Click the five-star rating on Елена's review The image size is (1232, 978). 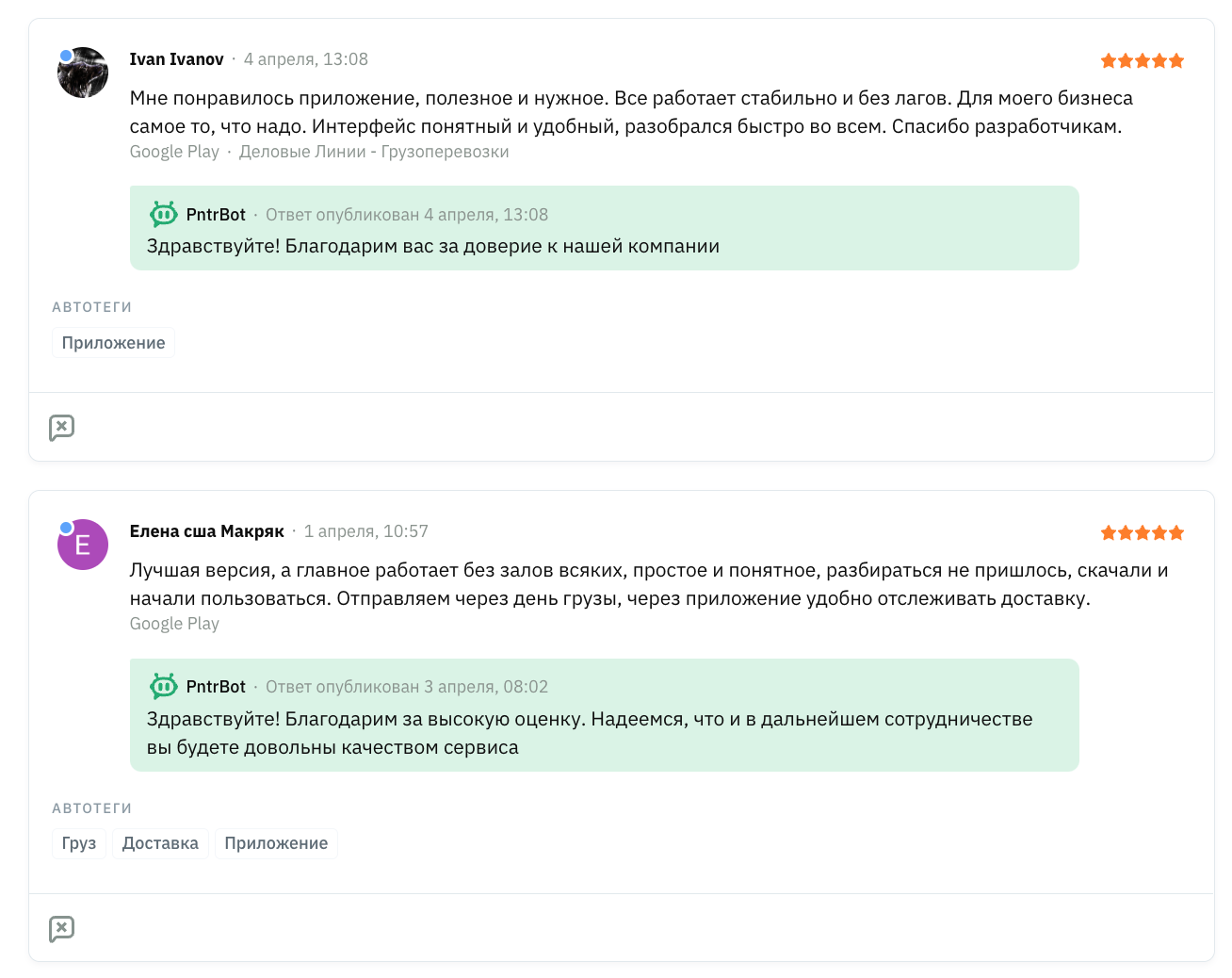click(x=1142, y=533)
